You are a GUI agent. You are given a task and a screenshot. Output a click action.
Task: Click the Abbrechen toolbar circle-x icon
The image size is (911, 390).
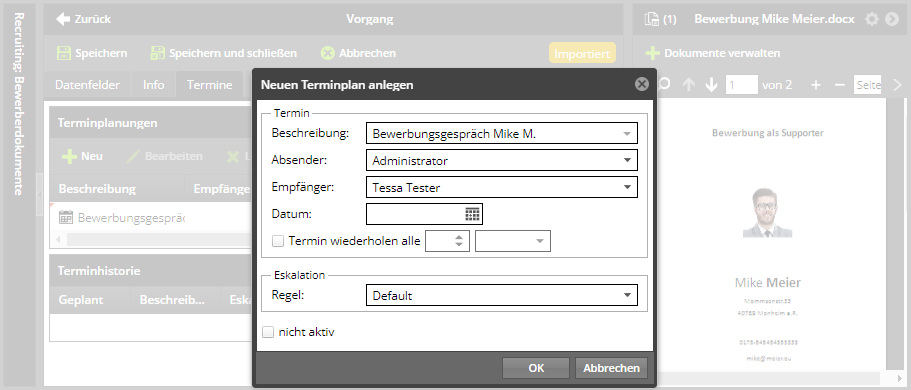click(x=328, y=53)
